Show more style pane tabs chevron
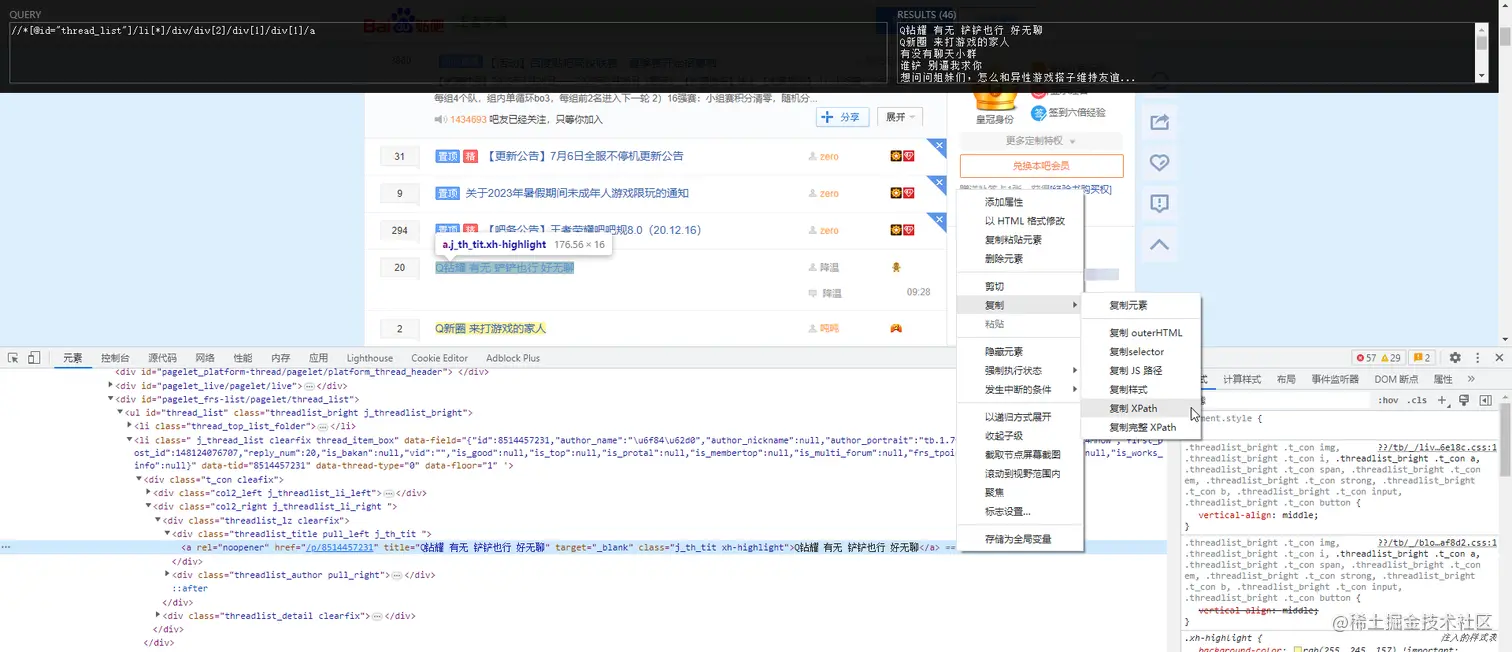 tap(1471, 379)
